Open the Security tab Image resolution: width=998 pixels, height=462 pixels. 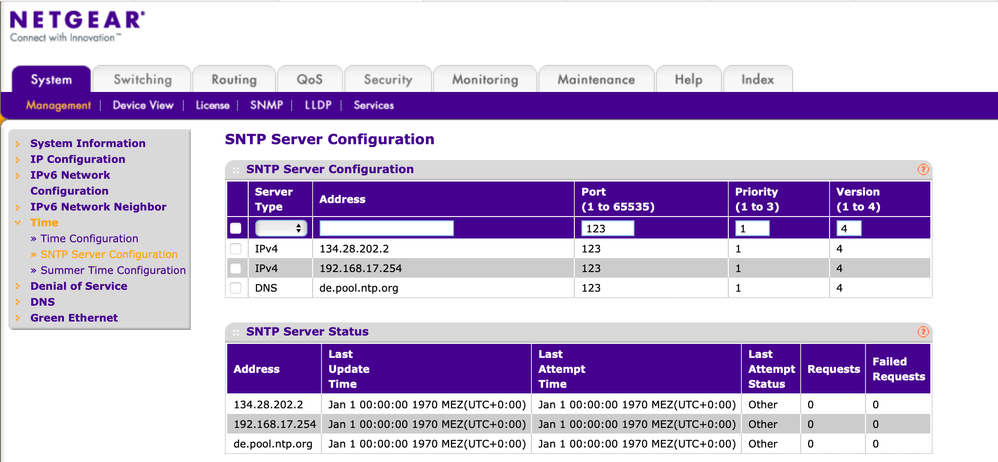(x=387, y=80)
